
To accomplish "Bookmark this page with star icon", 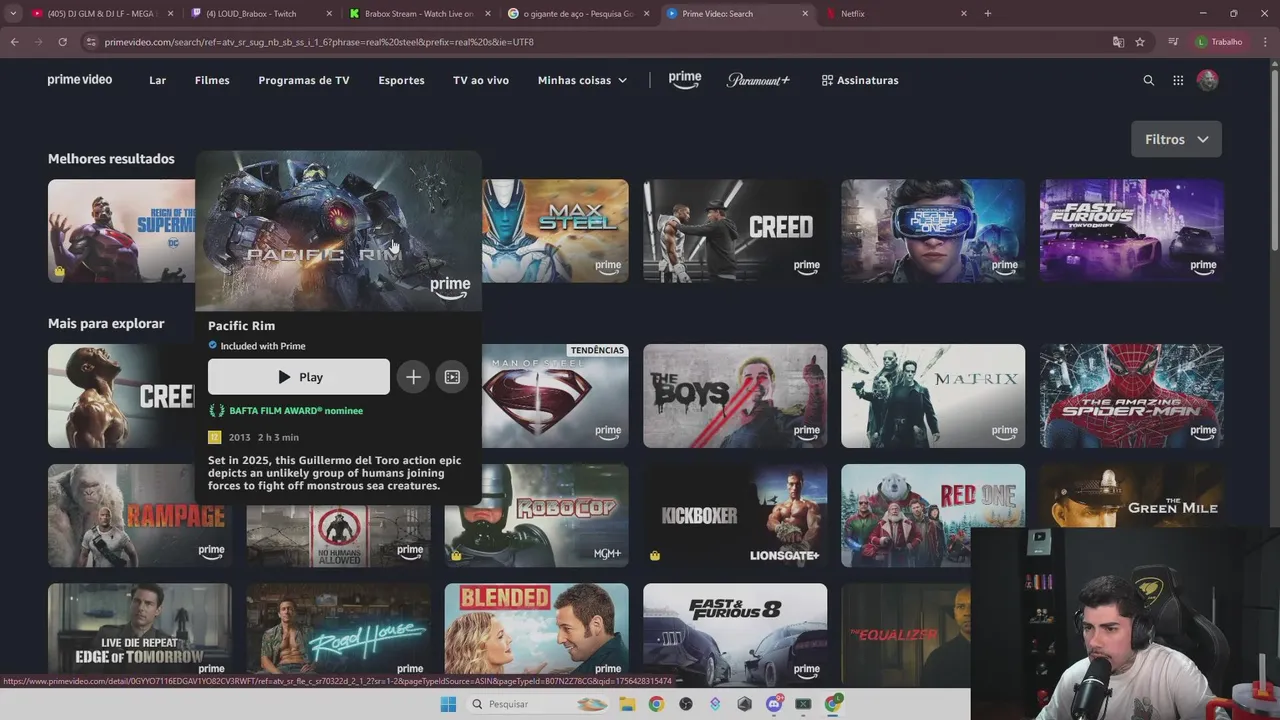I will pyautogui.click(x=1140, y=42).
